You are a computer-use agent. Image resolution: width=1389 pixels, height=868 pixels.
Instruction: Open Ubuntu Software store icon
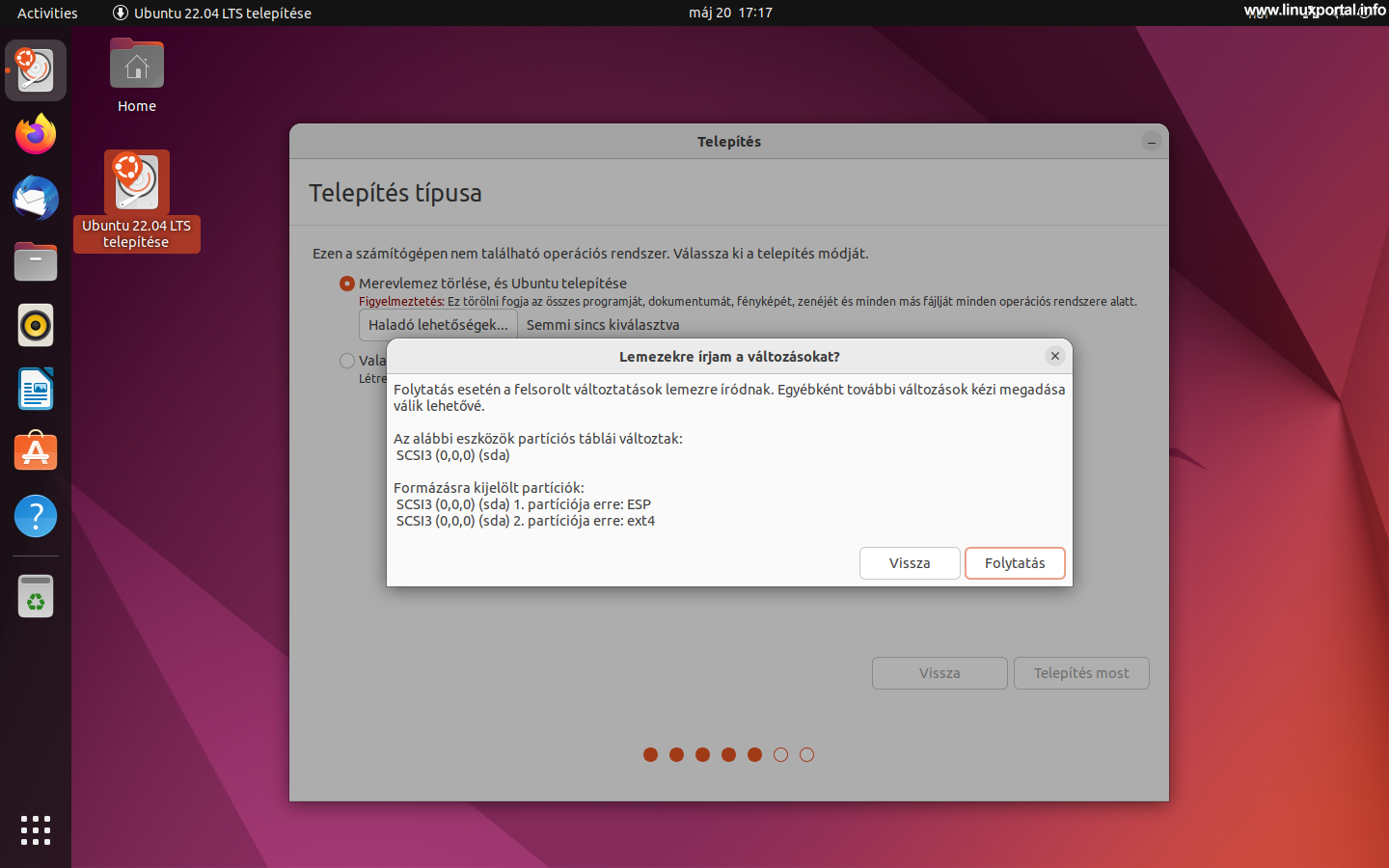(x=36, y=452)
